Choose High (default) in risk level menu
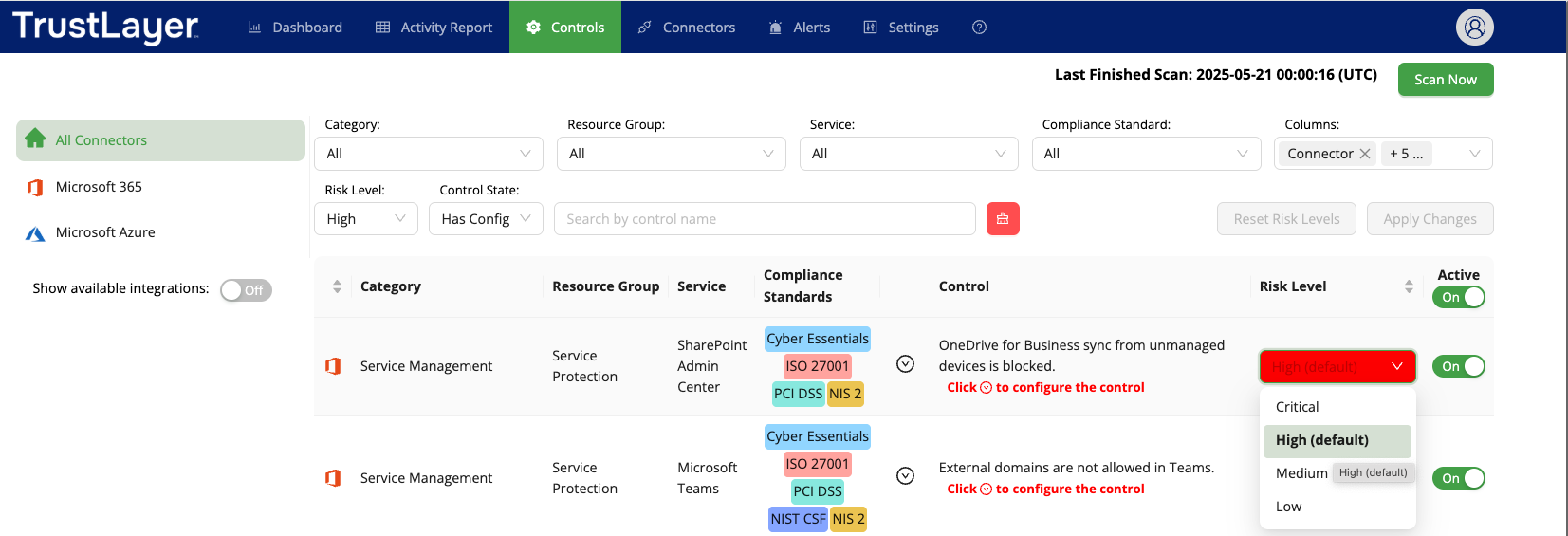Screen dimensions: 1568x536 [1337, 440]
